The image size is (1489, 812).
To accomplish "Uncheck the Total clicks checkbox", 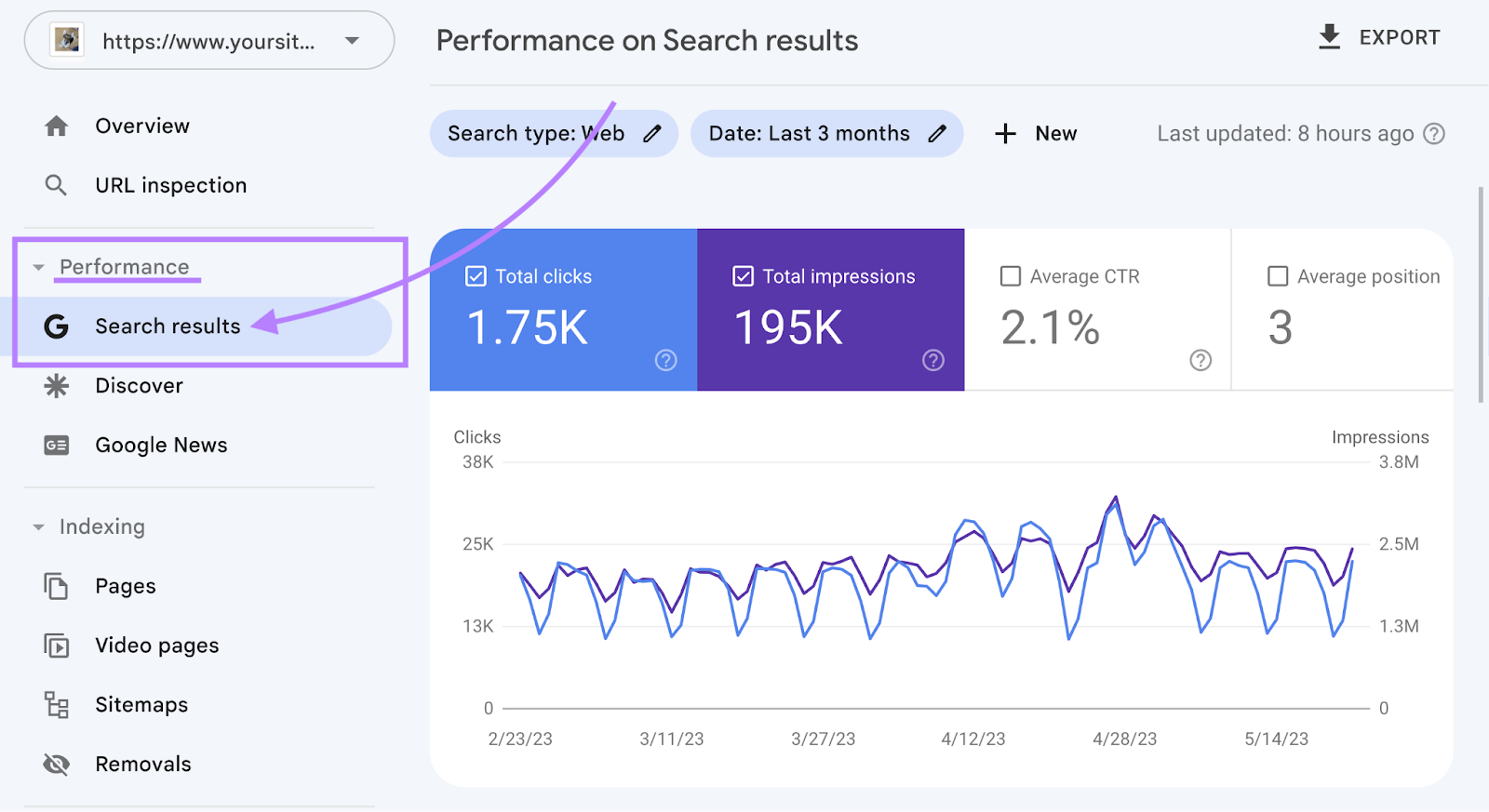I will (x=476, y=276).
